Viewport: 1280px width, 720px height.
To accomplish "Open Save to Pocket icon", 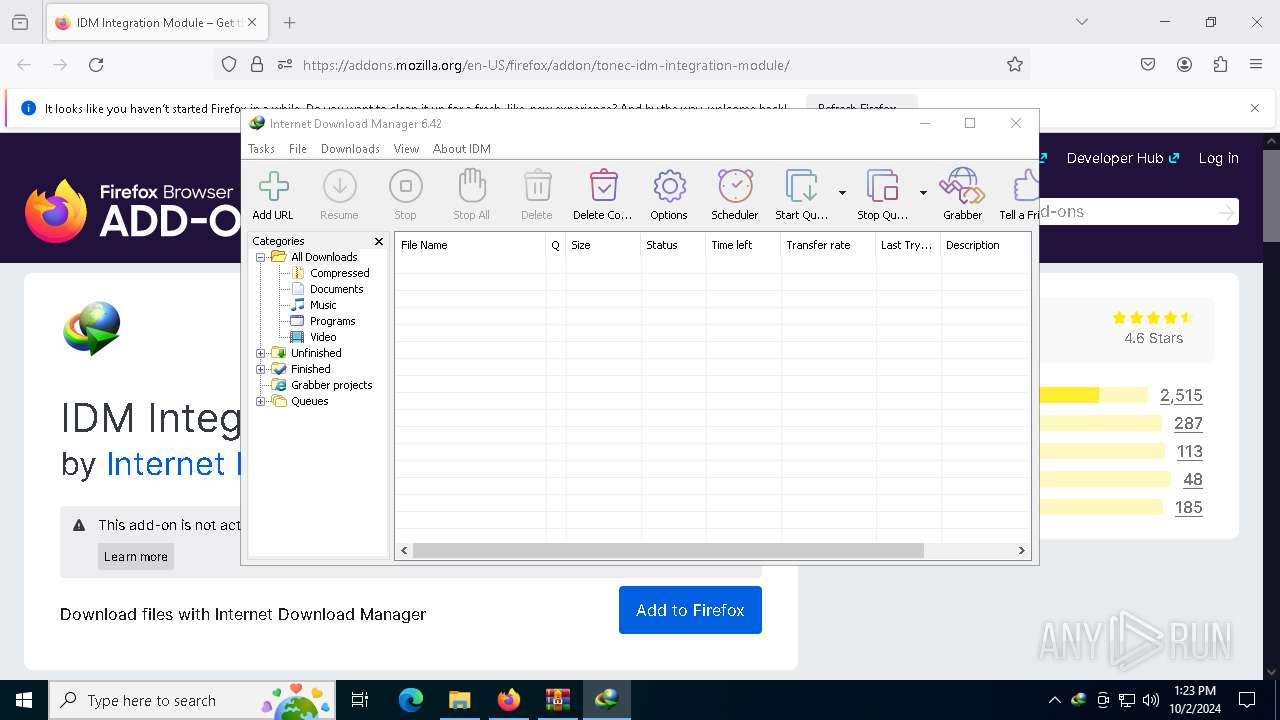I will [1148, 65].
